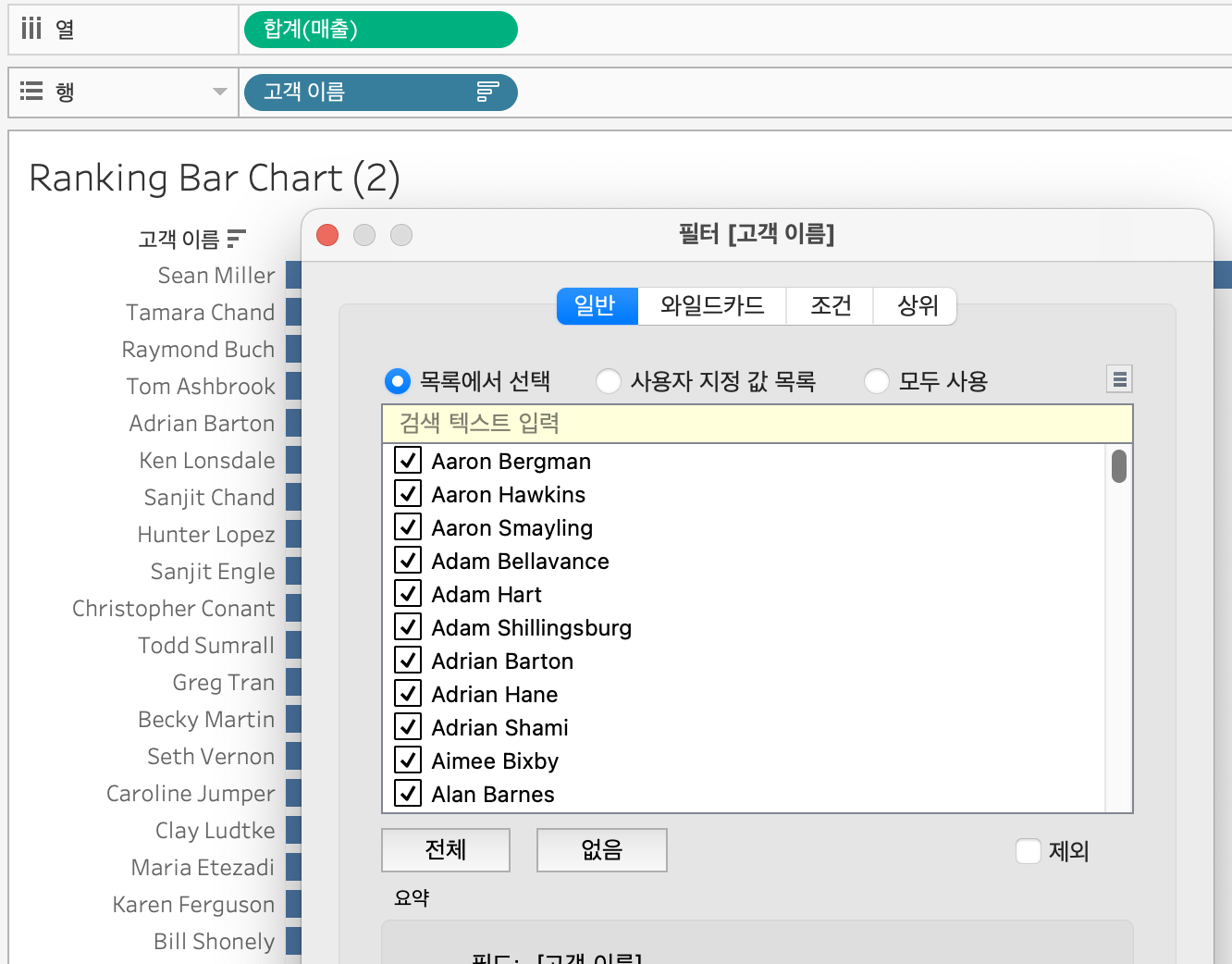
Task: Switch to the 조건 tab
Action: click(x=831, y=306)
